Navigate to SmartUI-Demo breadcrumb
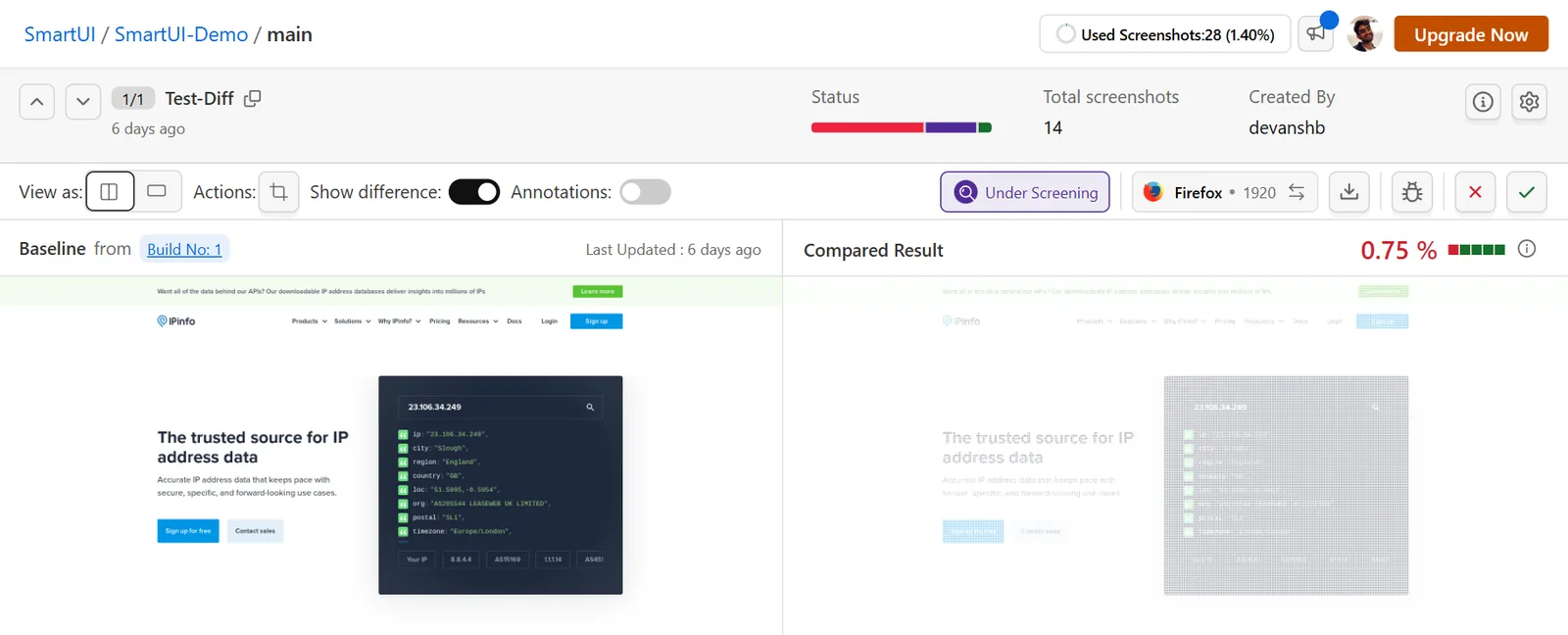The height and width of the screenshot is (635, 1568). 181,34
